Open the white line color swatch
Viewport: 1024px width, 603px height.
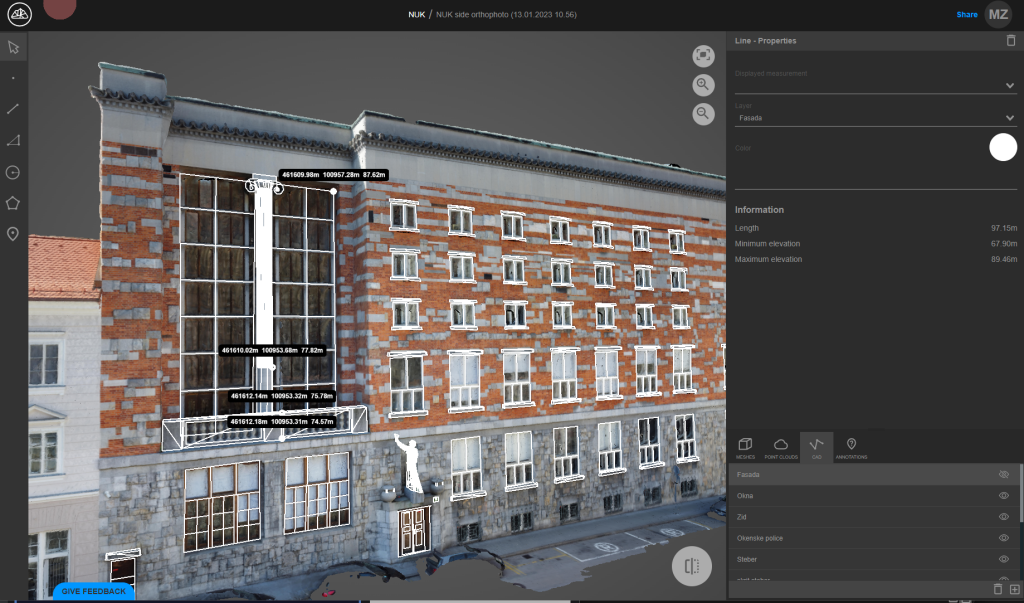(1002, 147)
